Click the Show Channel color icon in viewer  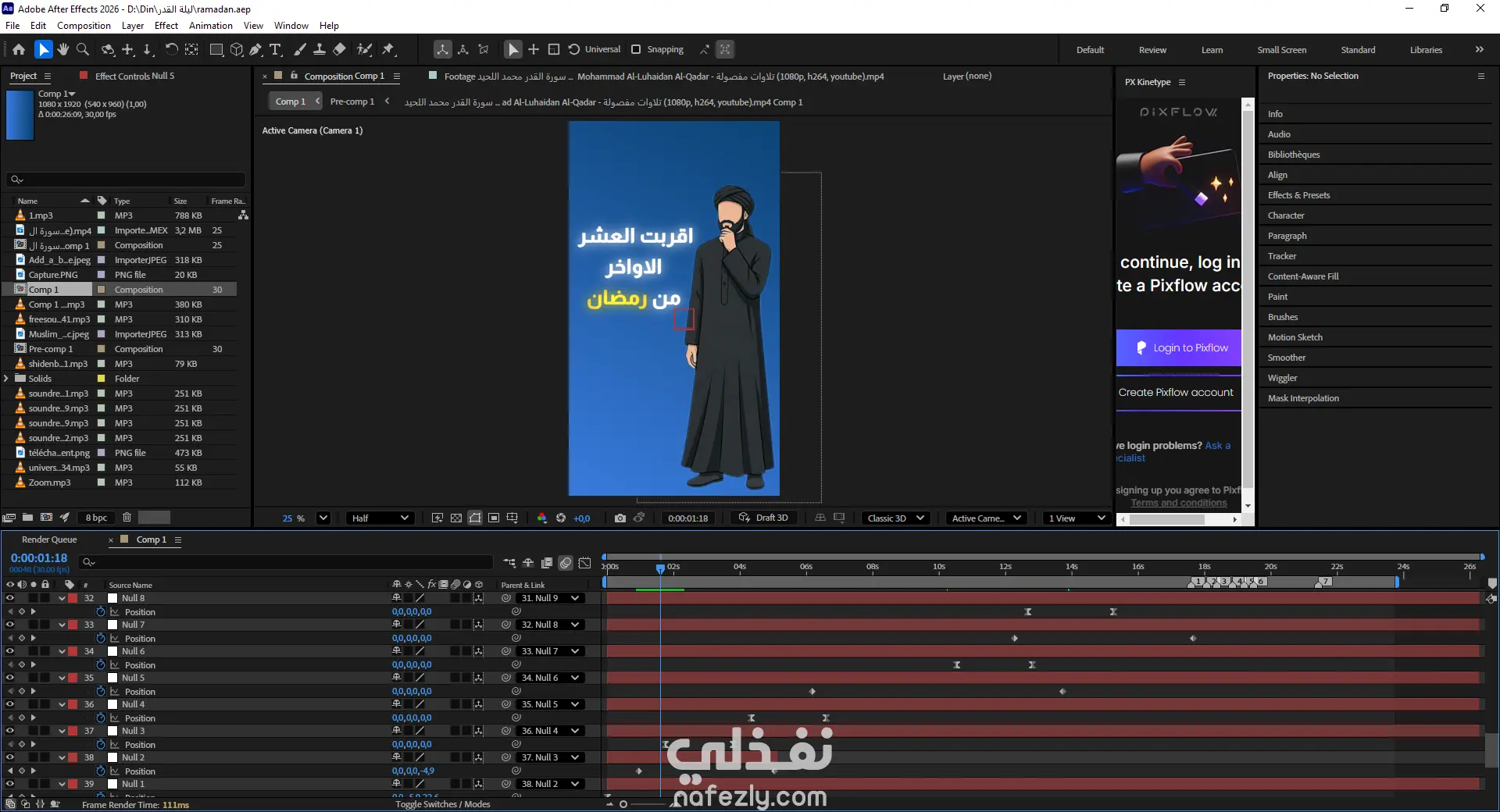[x=542, y=518]
